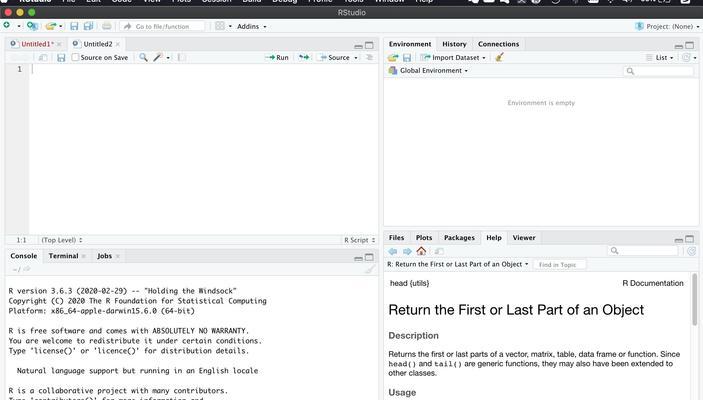Click the Environment pane search field

point(658,71)
